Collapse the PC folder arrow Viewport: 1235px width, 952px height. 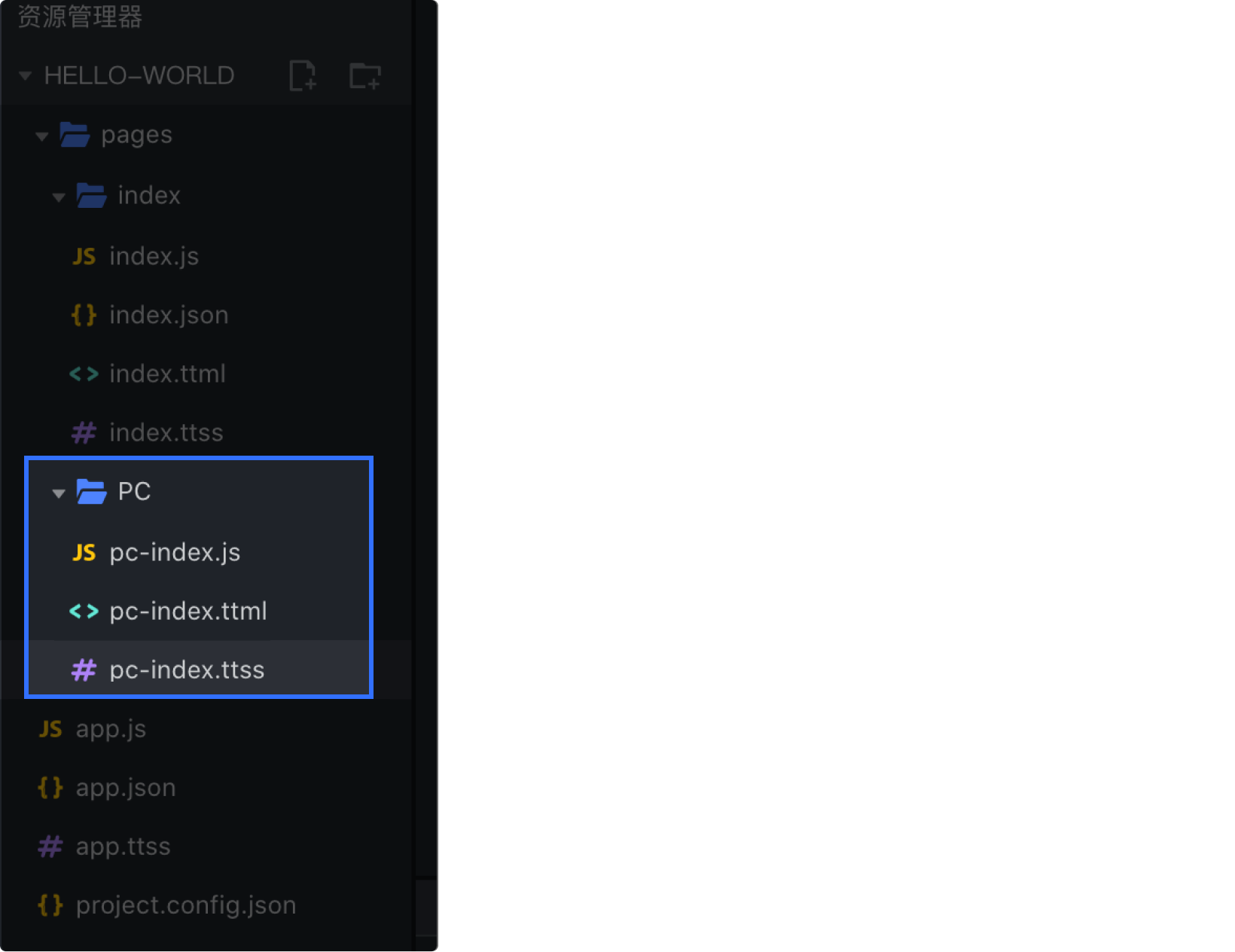pyautogui.click(x=59, y=493)
